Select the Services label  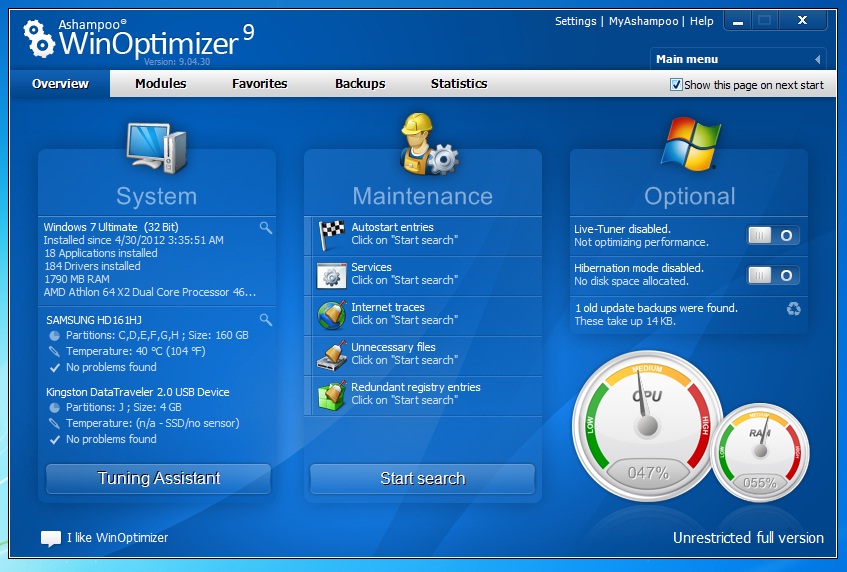[371, 267]
